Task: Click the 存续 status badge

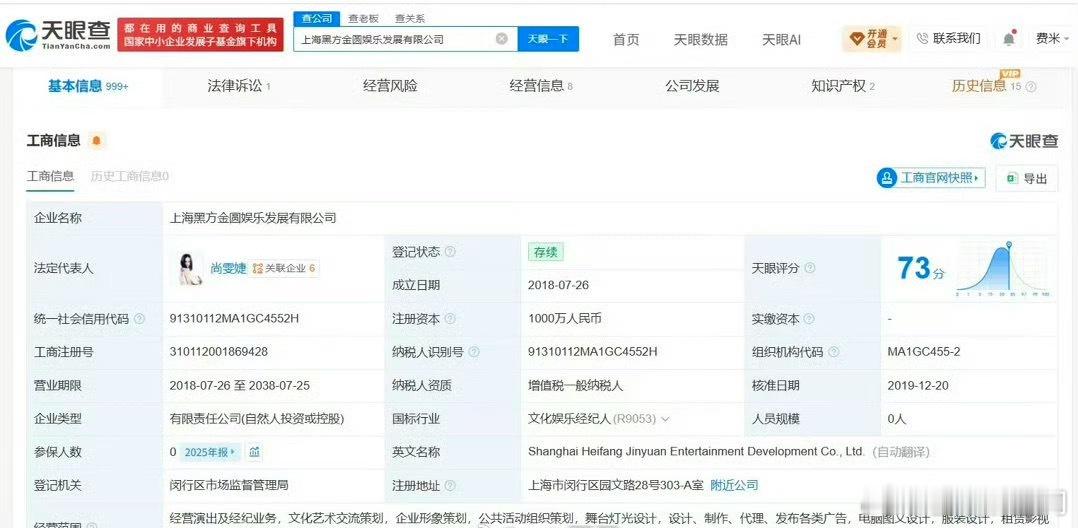Action: click(545, 252)
